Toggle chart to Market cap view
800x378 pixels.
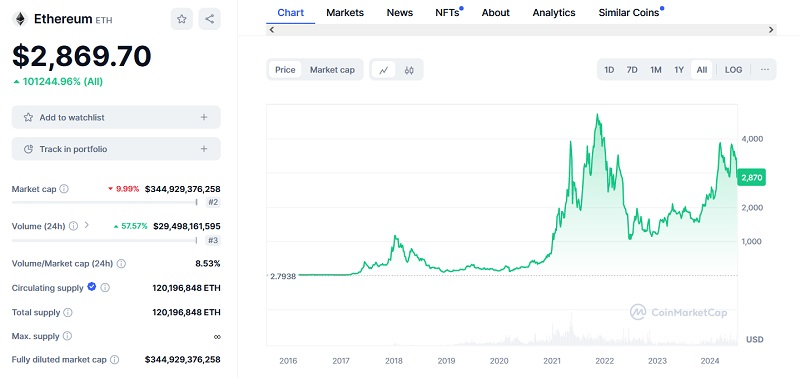(332, 70)
